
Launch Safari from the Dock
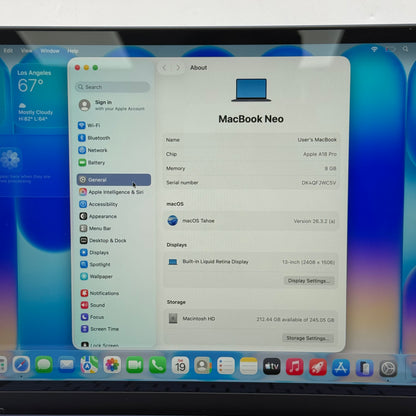click(21, 365)
